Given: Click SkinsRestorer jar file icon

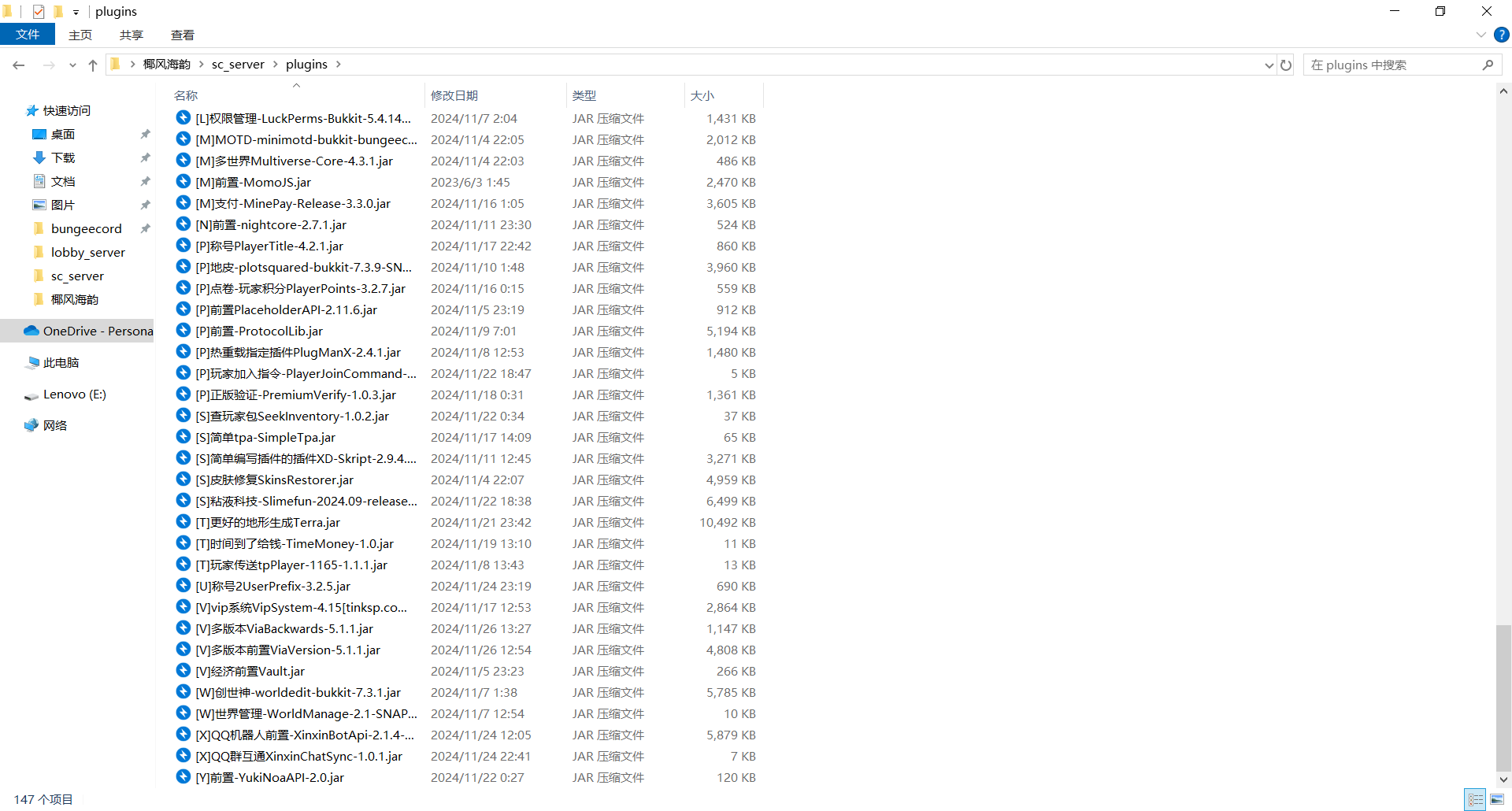Looking at the screenshot, I should (183, 480).
